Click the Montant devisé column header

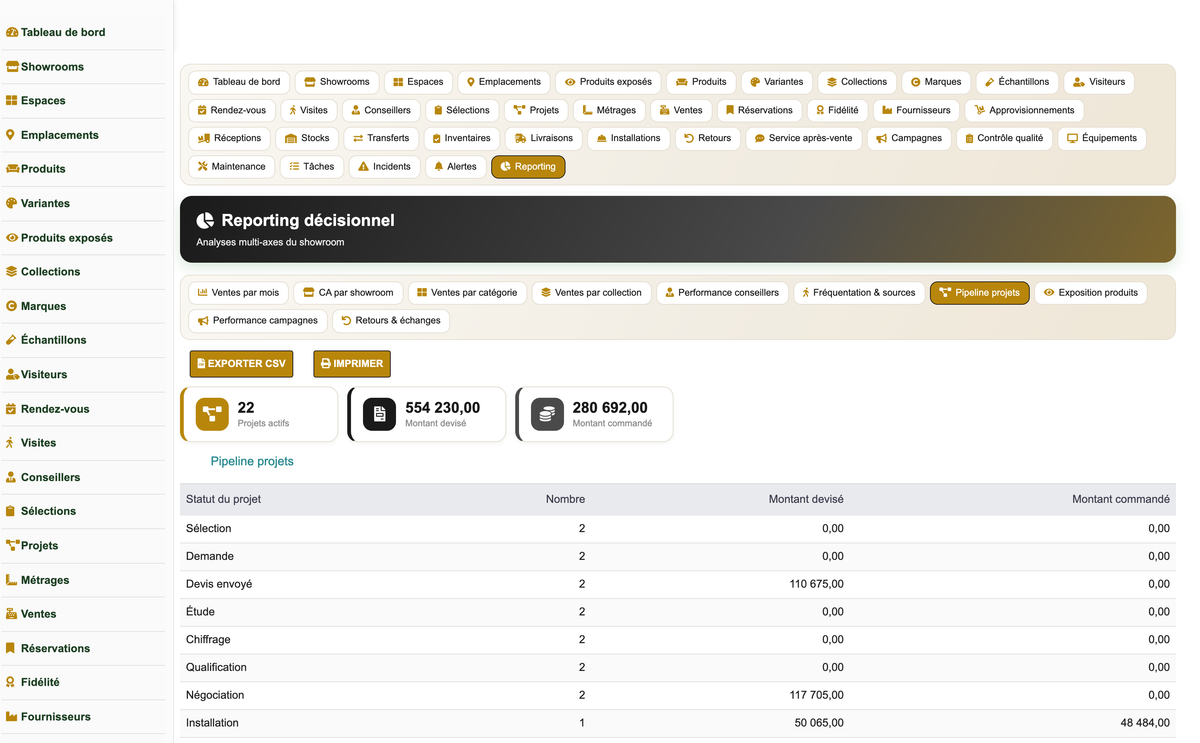click(x=805, y=499)
